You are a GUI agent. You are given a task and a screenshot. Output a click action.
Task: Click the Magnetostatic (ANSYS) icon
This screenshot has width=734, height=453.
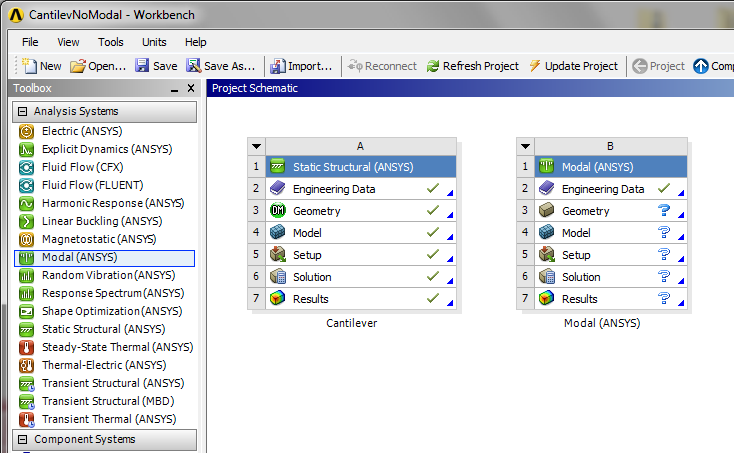pyautogui.click(x=26, y=240)
